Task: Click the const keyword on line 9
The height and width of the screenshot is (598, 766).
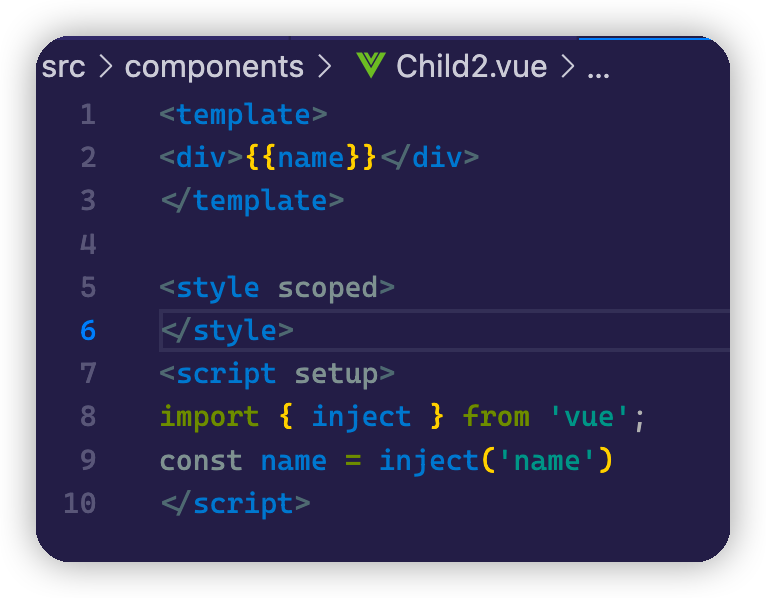Action: point(201,460)
